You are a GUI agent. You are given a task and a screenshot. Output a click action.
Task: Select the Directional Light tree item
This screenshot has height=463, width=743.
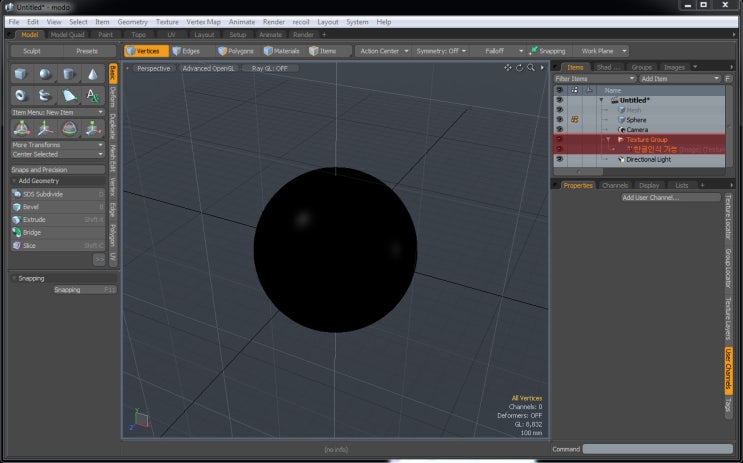tap(648, 159)
